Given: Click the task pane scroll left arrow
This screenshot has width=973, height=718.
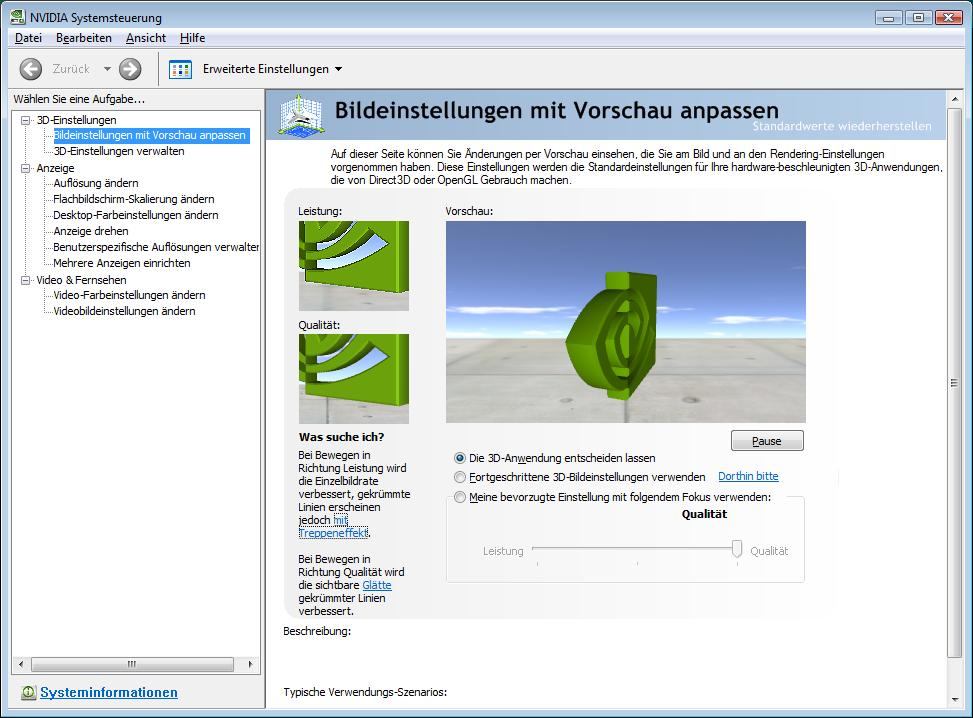Looking at the screenshot, I should pyautogui.click(x=21, y=664).
